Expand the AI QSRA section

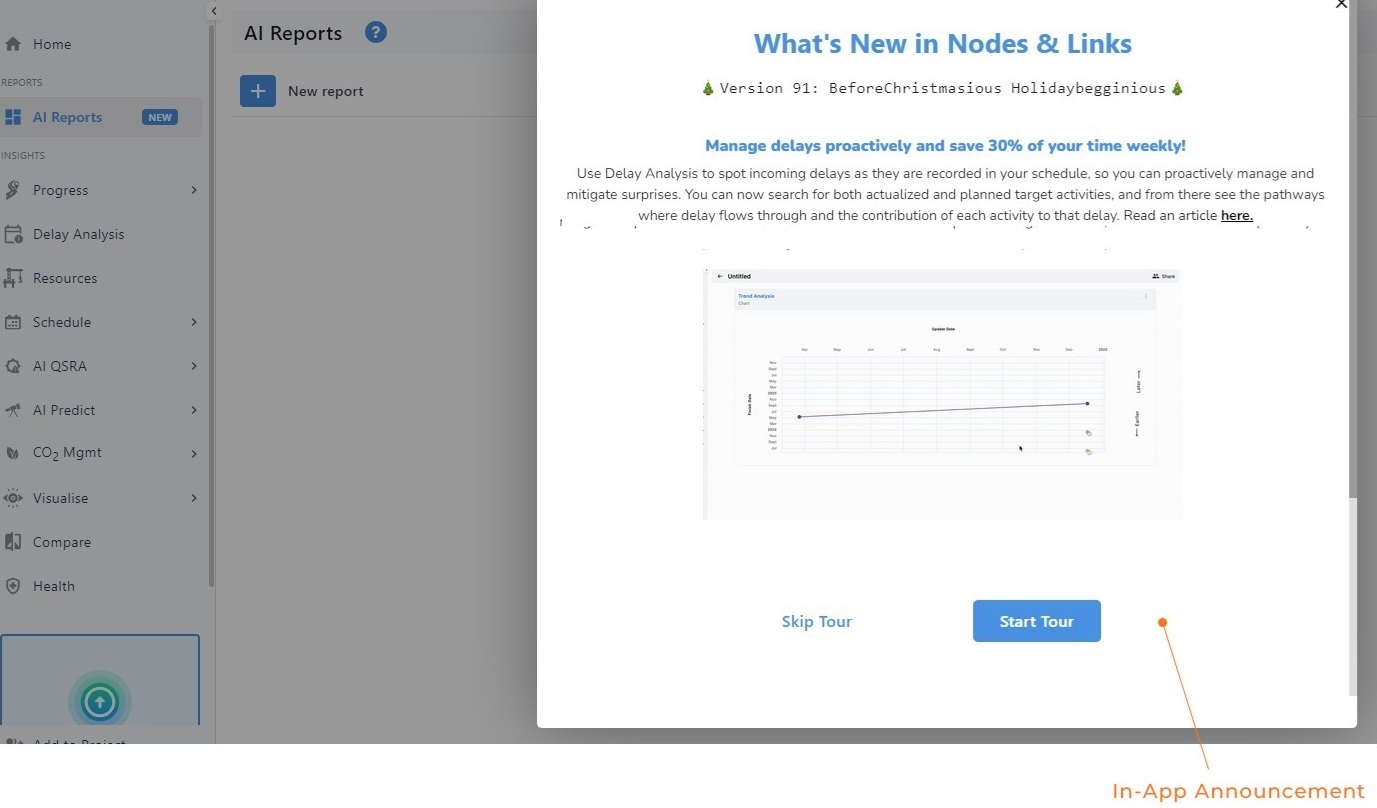[193, 366]
